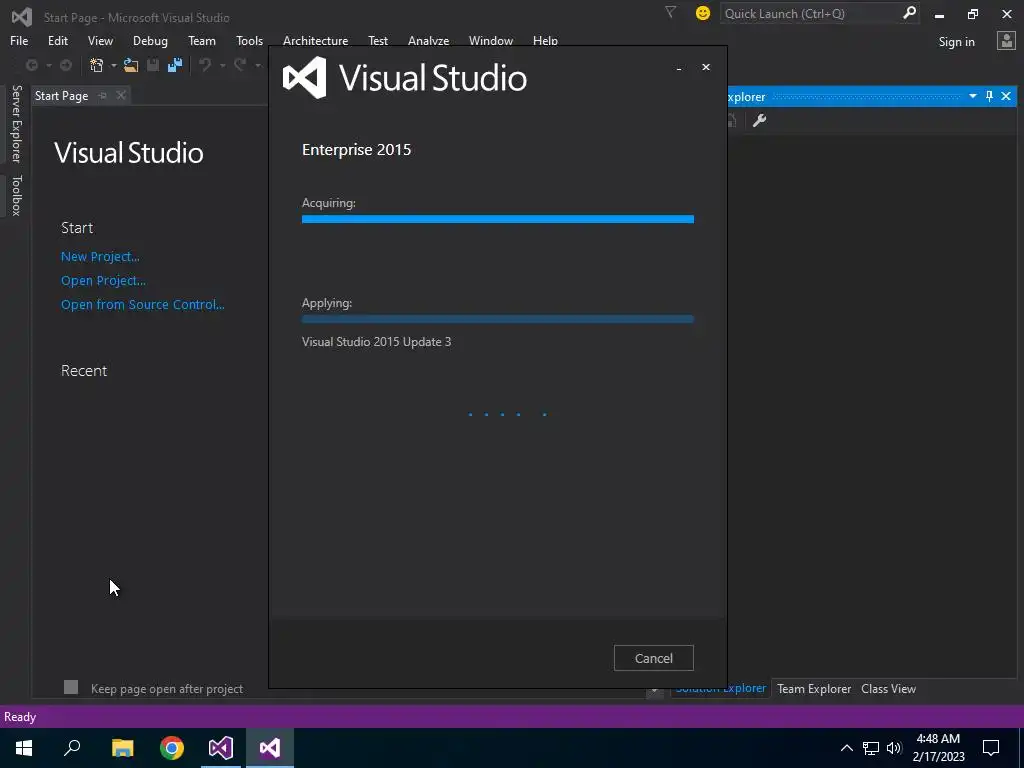Switch to first Visual Studio taskbar icon

pyautogui.click(x=221, y=748)
